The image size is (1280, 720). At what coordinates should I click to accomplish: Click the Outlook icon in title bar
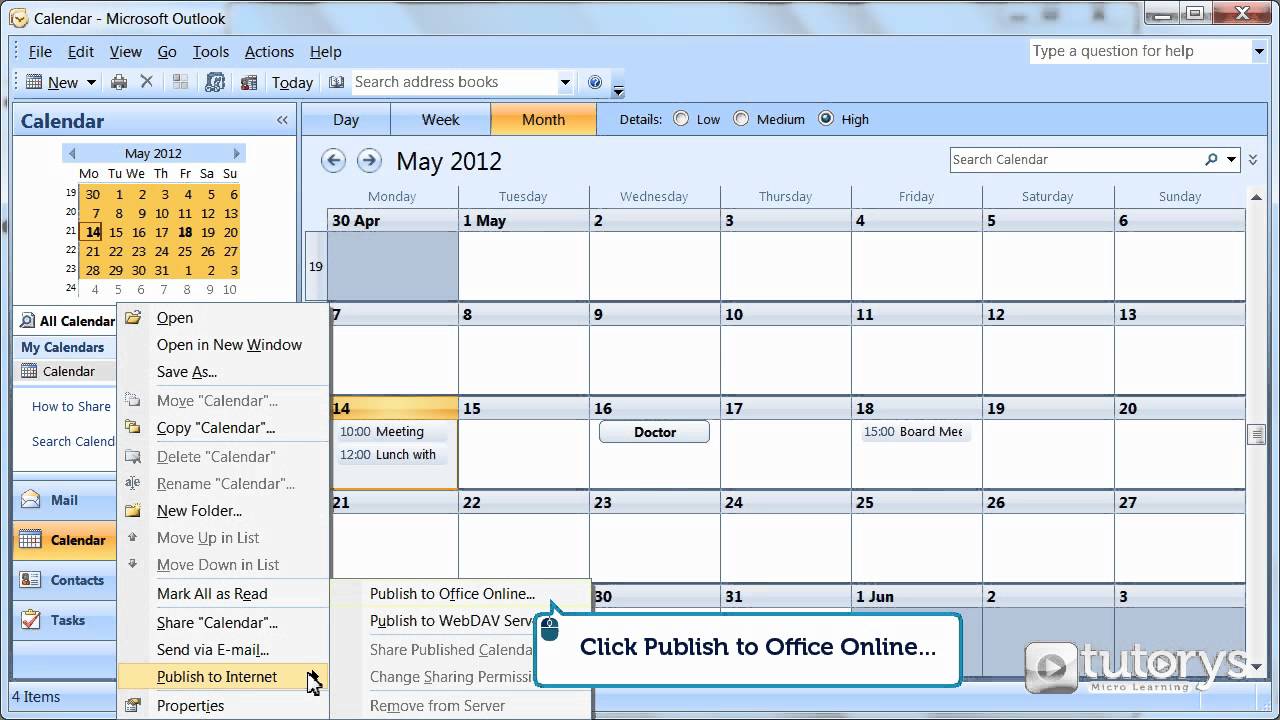tap(18, 18)
